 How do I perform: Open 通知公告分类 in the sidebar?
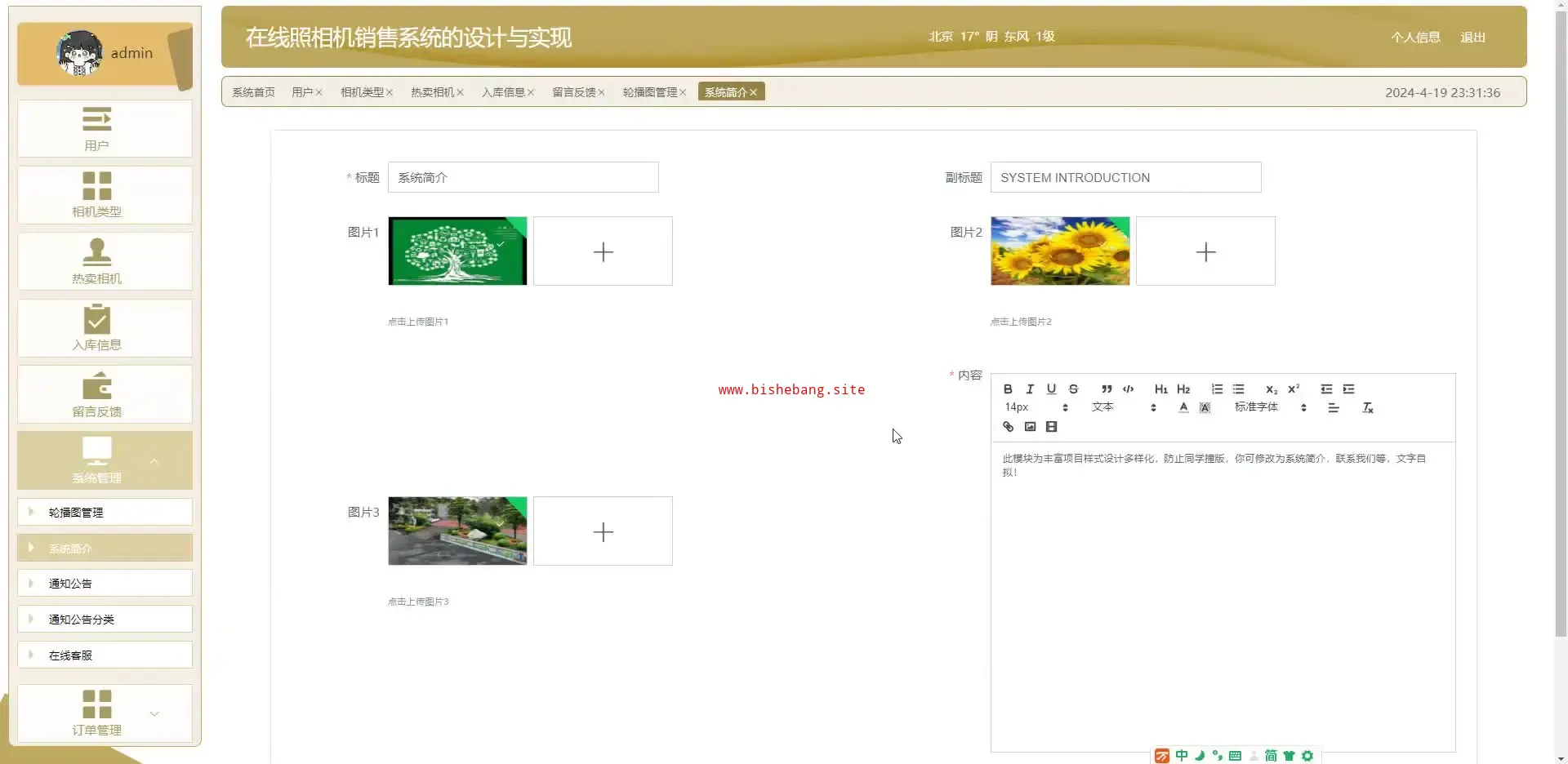[x=105, y=619]
